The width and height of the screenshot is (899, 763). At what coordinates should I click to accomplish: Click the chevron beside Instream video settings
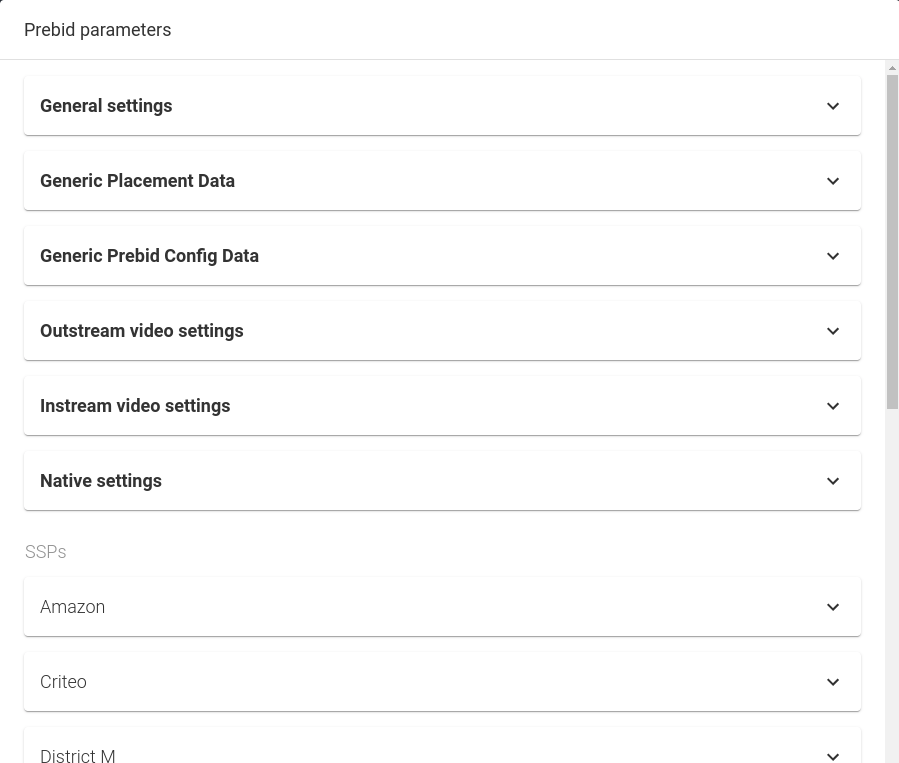click(833, 405)
